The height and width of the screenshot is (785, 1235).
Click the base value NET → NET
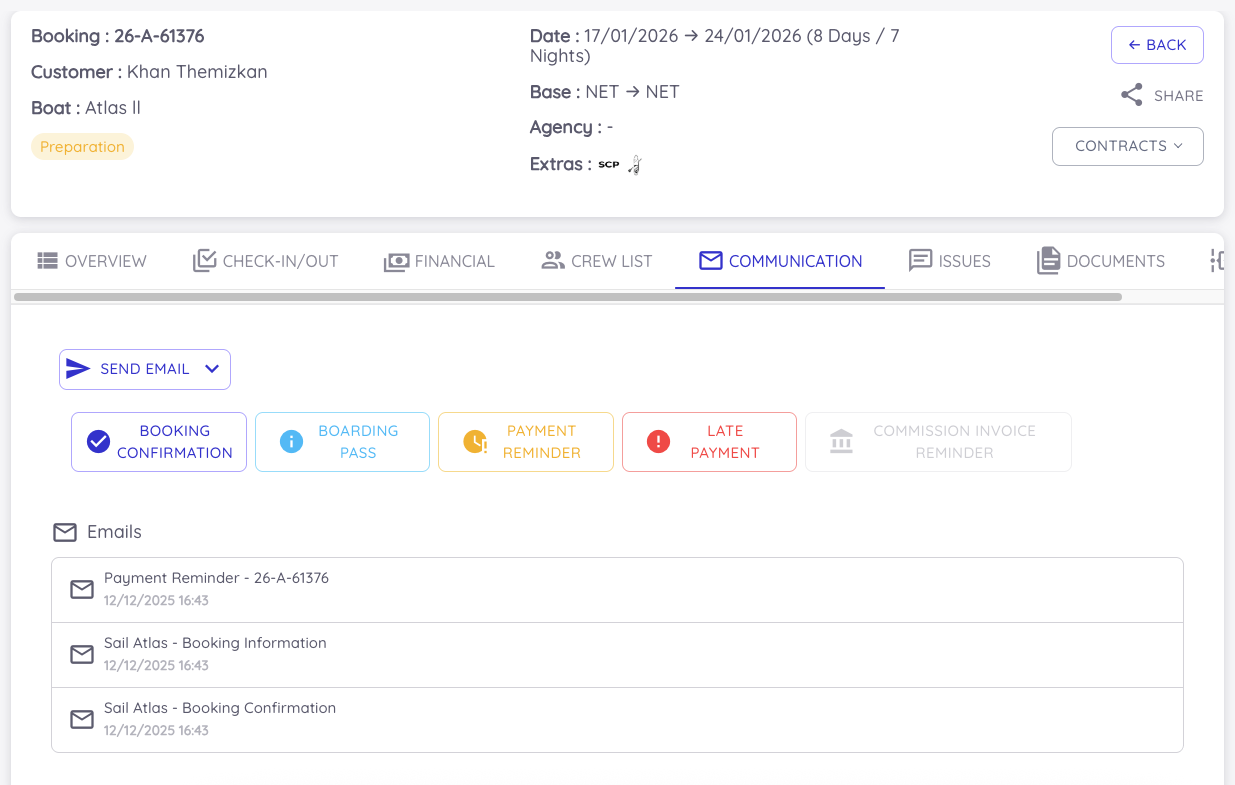point(633,92)
